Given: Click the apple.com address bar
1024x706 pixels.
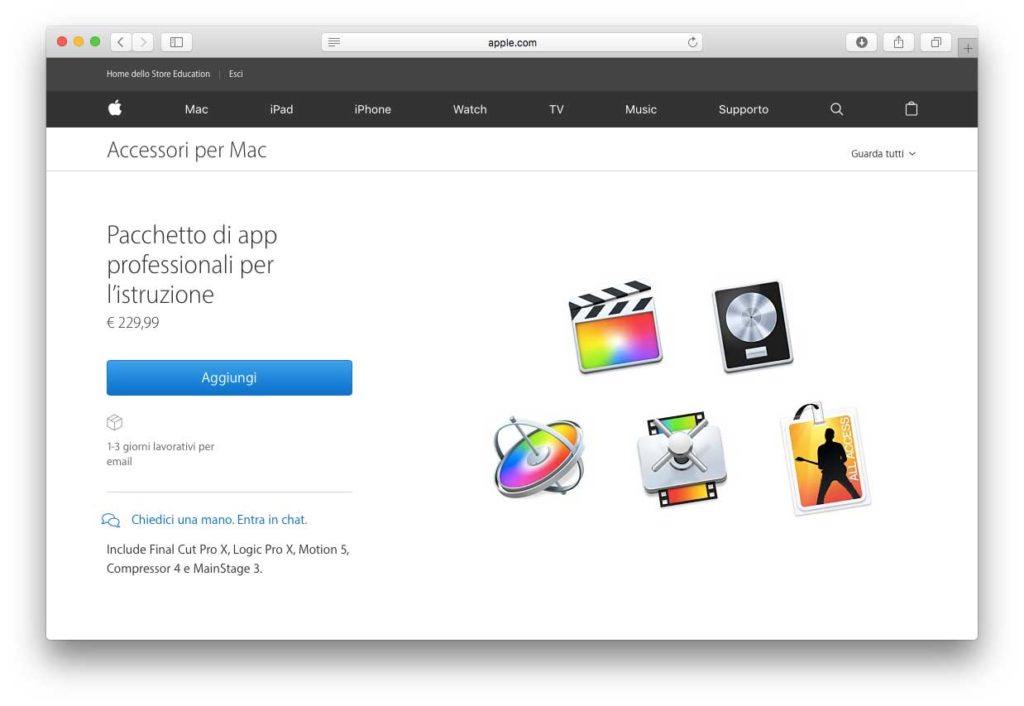Looking at the screenshot, I should pyautogui.click(x=512, y=42).
